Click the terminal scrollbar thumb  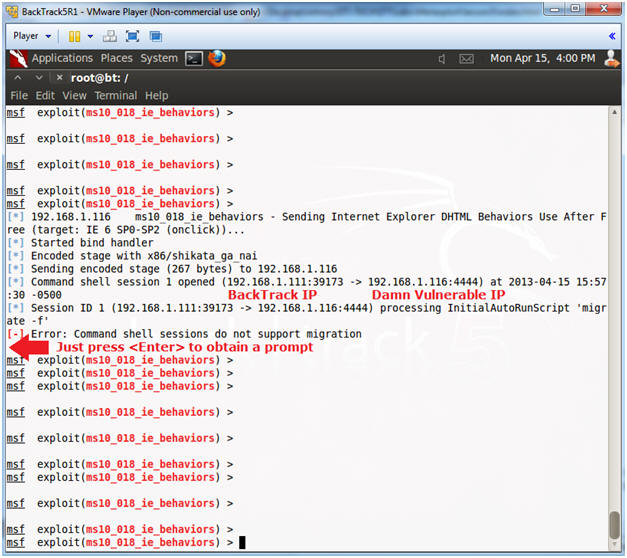(x=615, y=525)
